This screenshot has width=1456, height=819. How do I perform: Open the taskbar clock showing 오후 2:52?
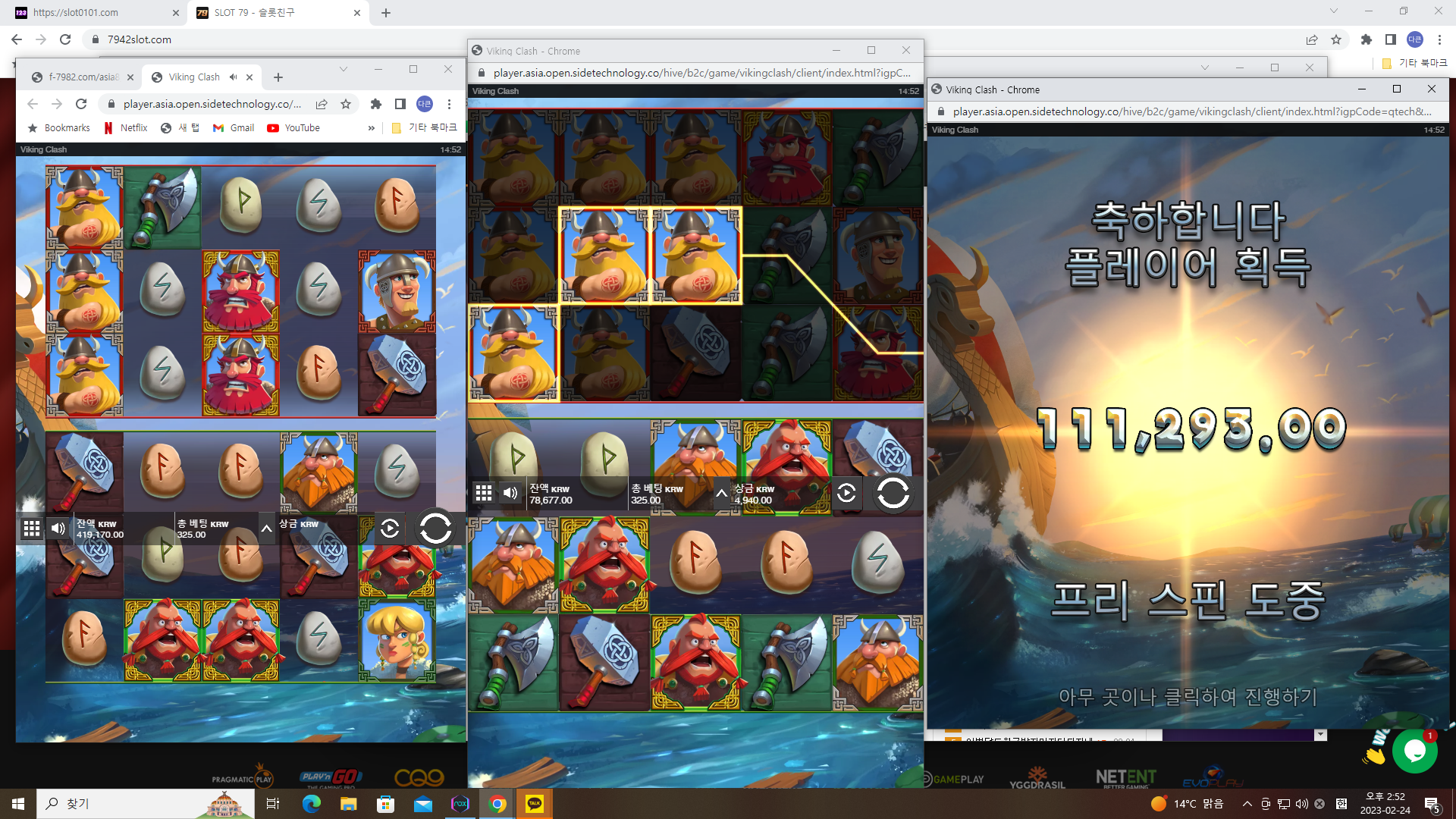click(1385, 804)
